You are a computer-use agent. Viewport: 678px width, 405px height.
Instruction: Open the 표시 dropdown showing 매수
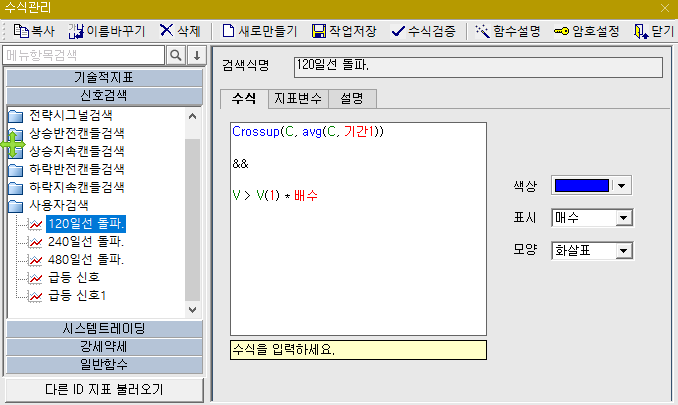tap(623, 218)
